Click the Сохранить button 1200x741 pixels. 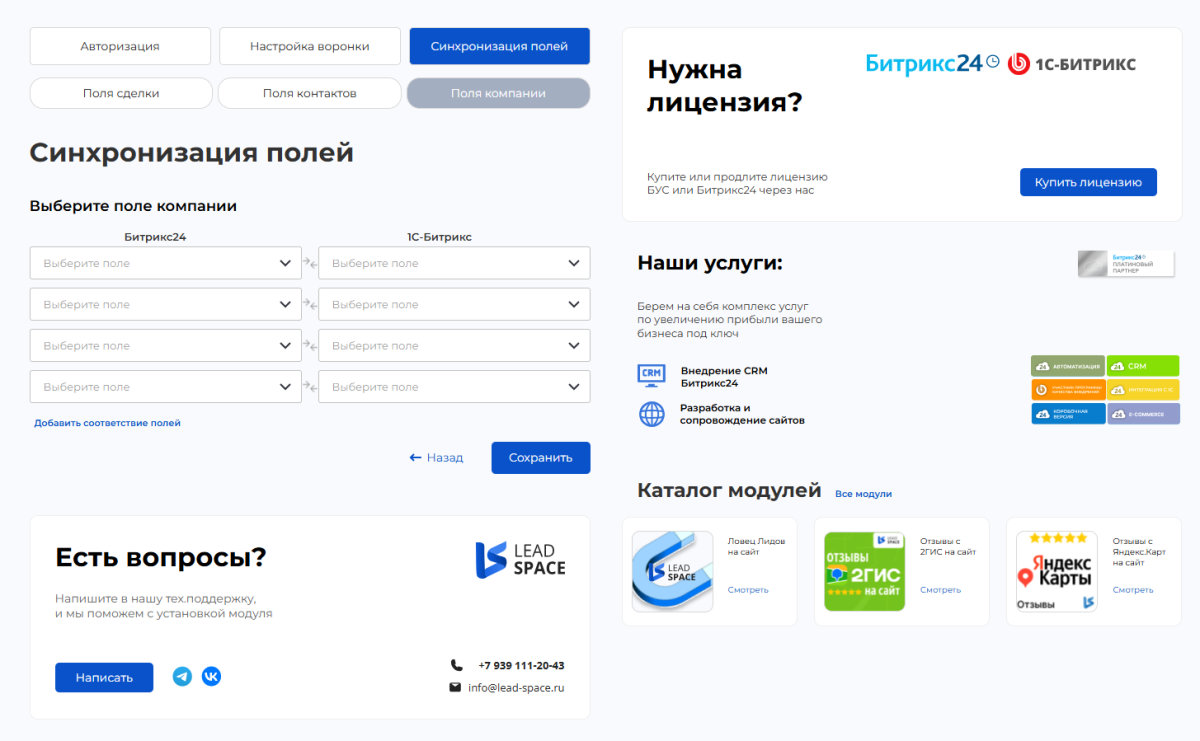tap(540, 457)
